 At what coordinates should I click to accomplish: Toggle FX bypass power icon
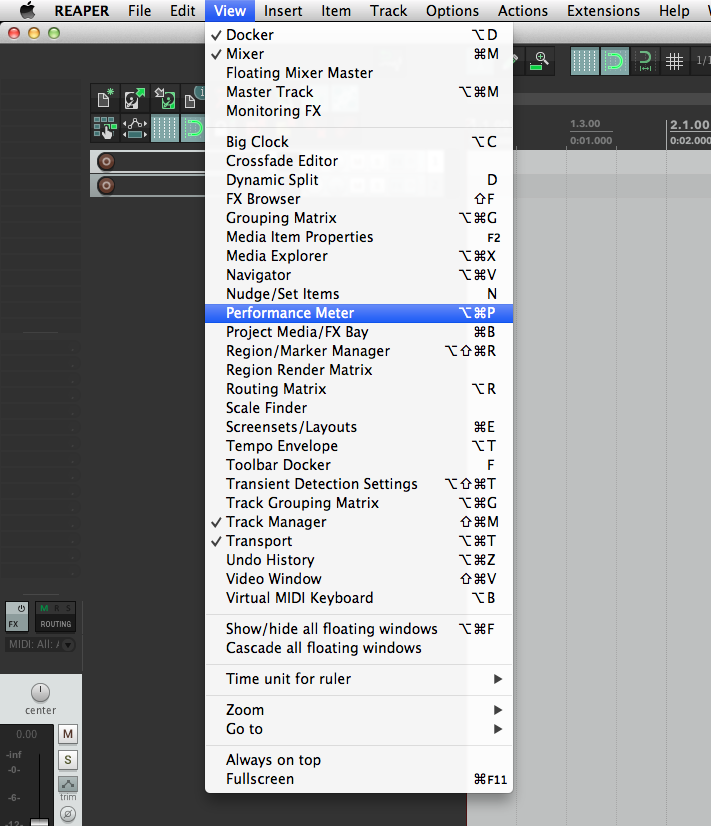[21, 608]
